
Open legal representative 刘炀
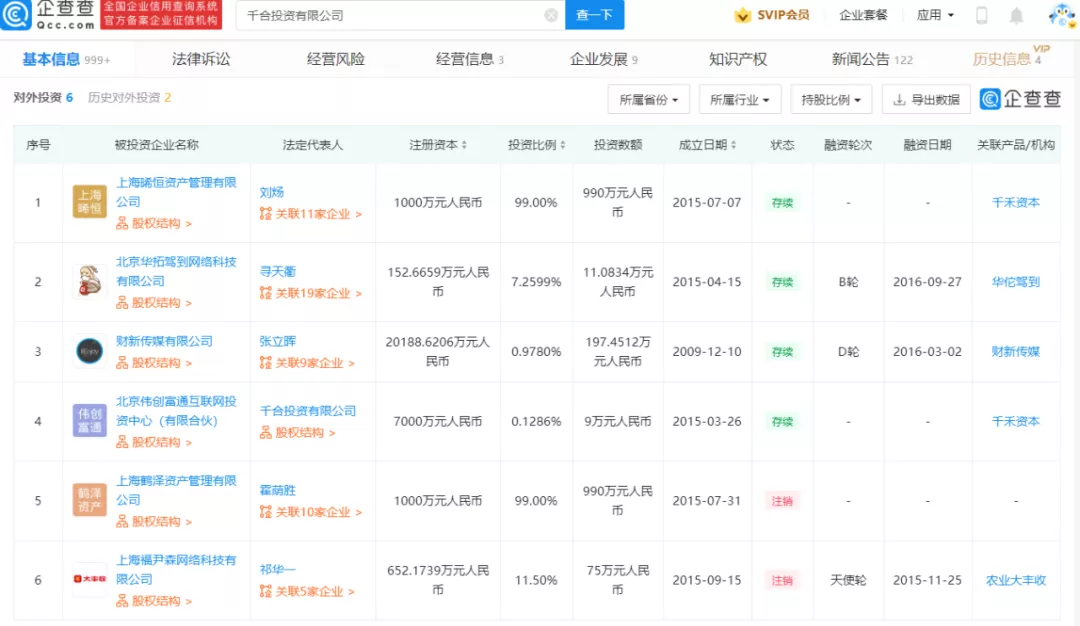[271, 192]
